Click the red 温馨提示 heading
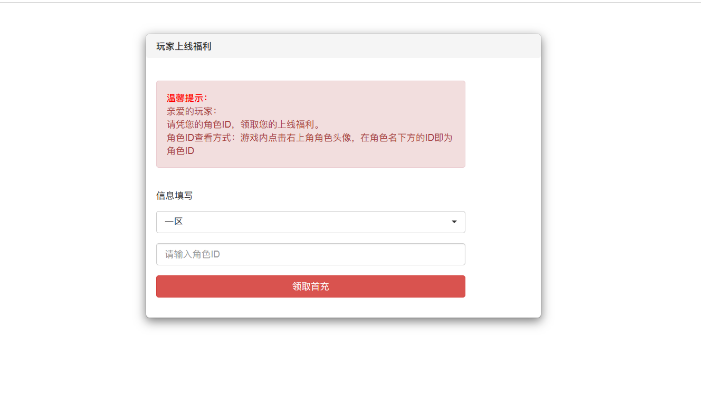This screenshot has height=396, width=701. coord(187,98)
